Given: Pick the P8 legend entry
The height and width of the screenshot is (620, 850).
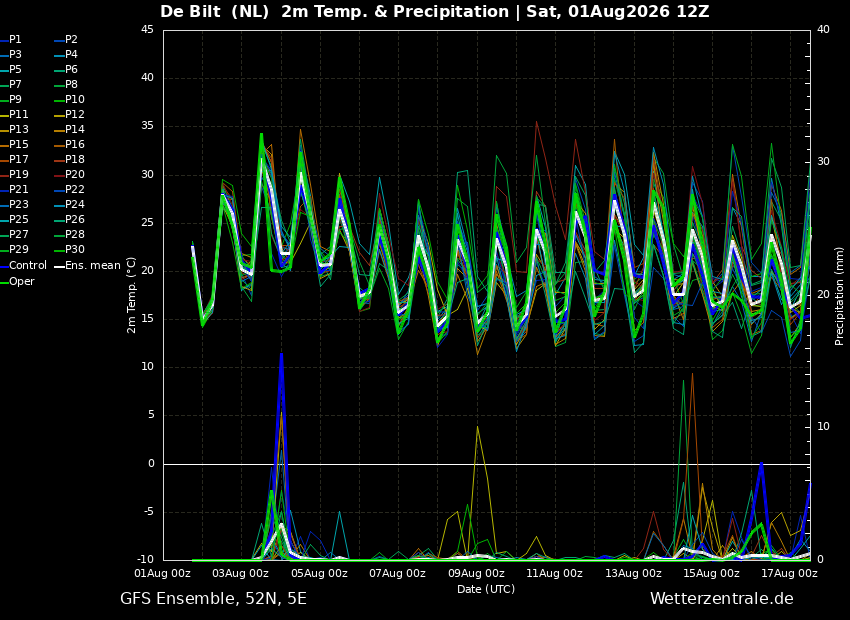Looking at the screenshot, I should pos(67,85).
